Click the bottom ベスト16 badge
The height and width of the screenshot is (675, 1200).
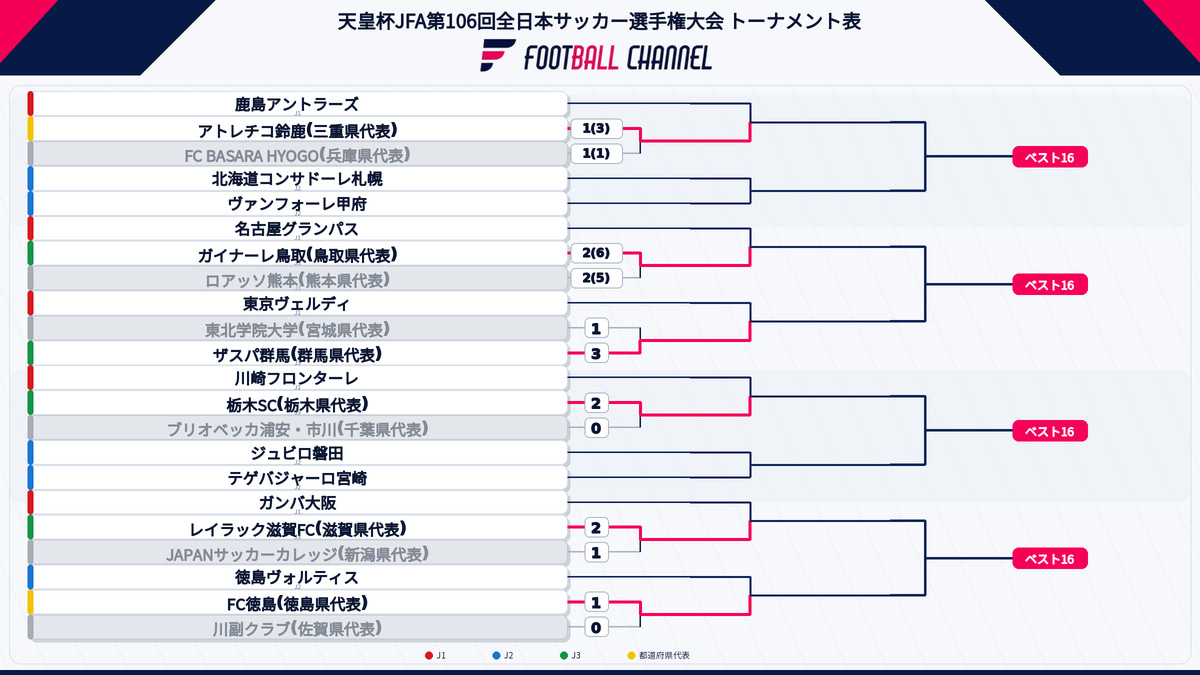[1050, 560]
